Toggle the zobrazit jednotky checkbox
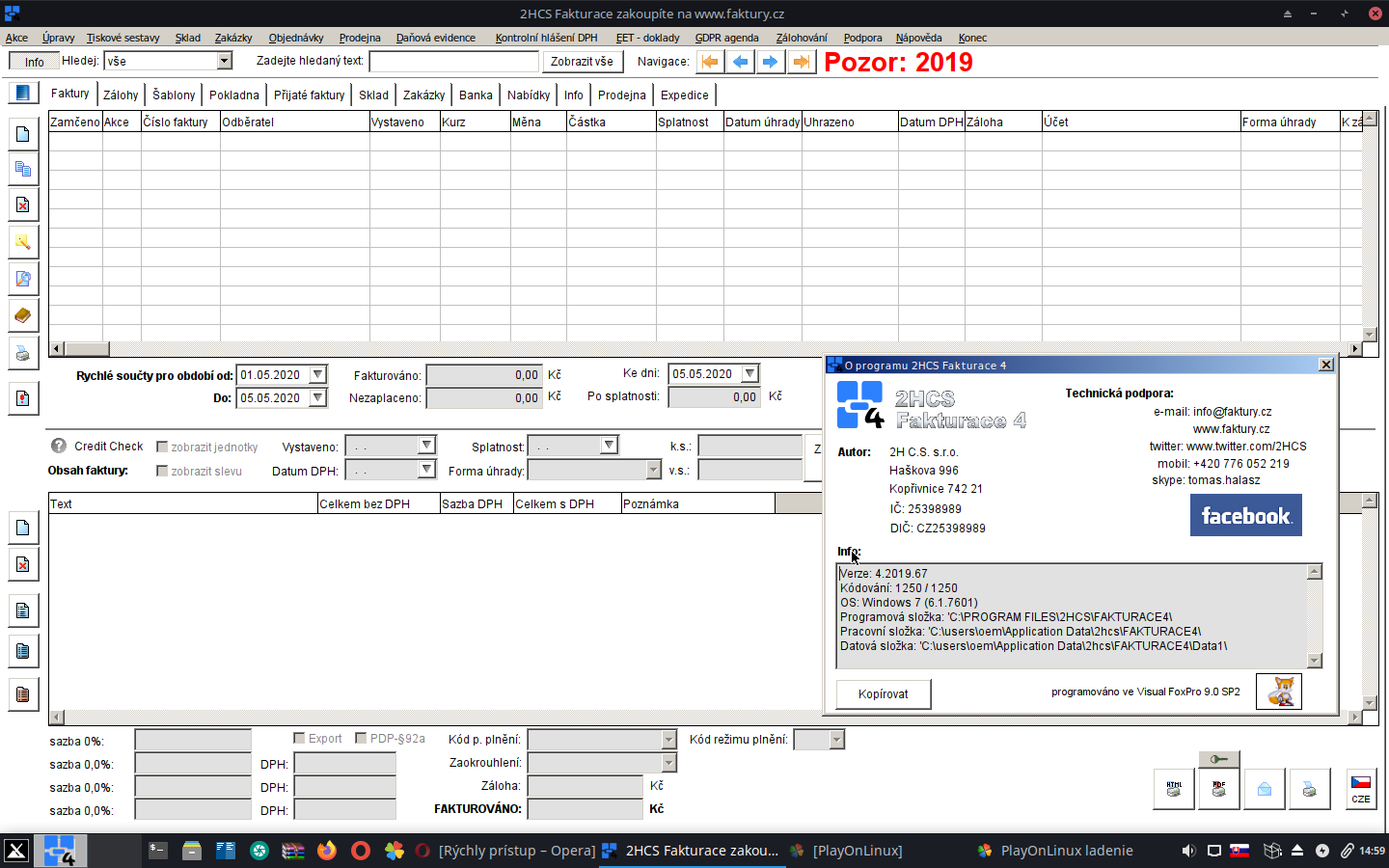Screen dimensions: 1389x868 coord(162,447)
